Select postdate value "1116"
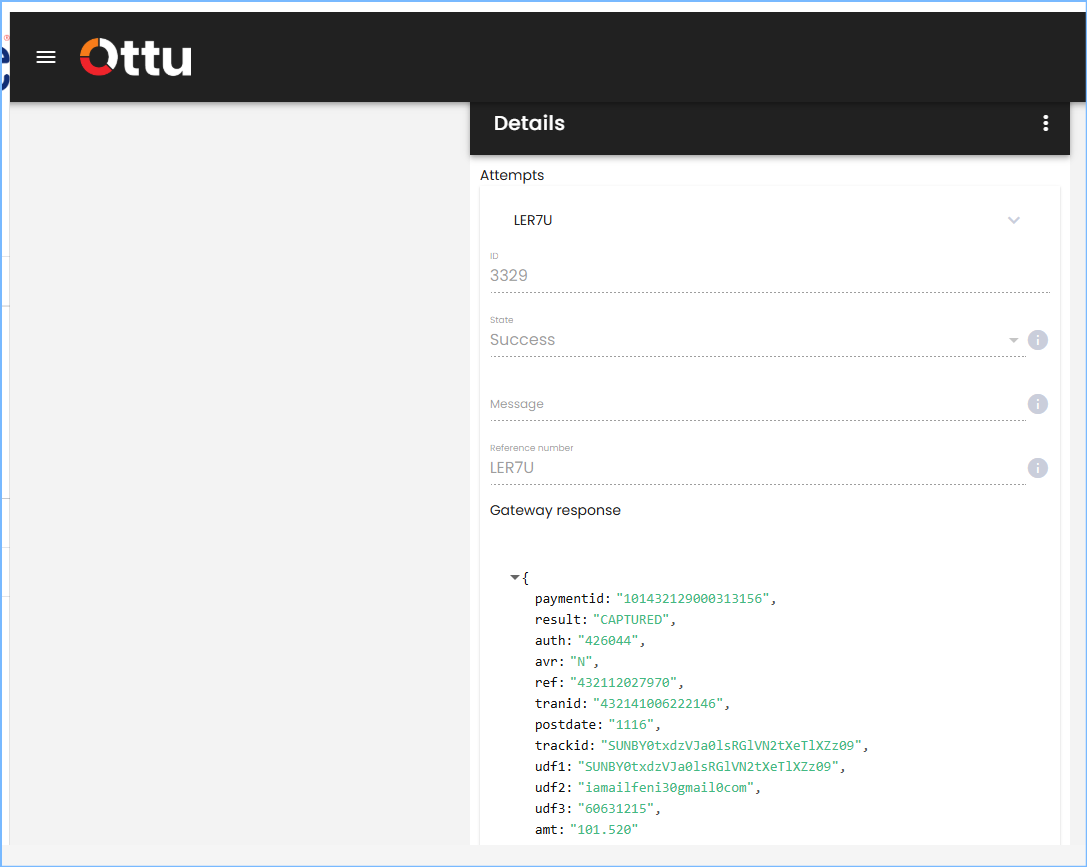 pyautogui.click(x=631, y=724)
